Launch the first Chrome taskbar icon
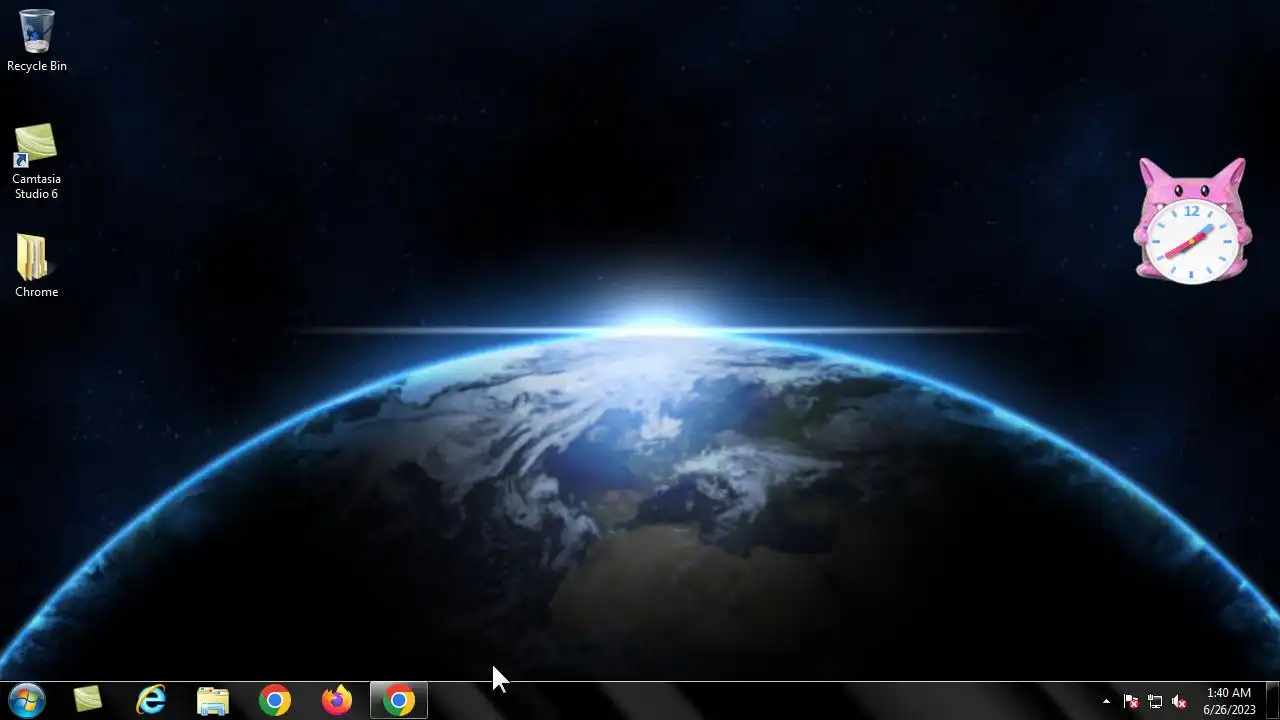 coord(275,700)
